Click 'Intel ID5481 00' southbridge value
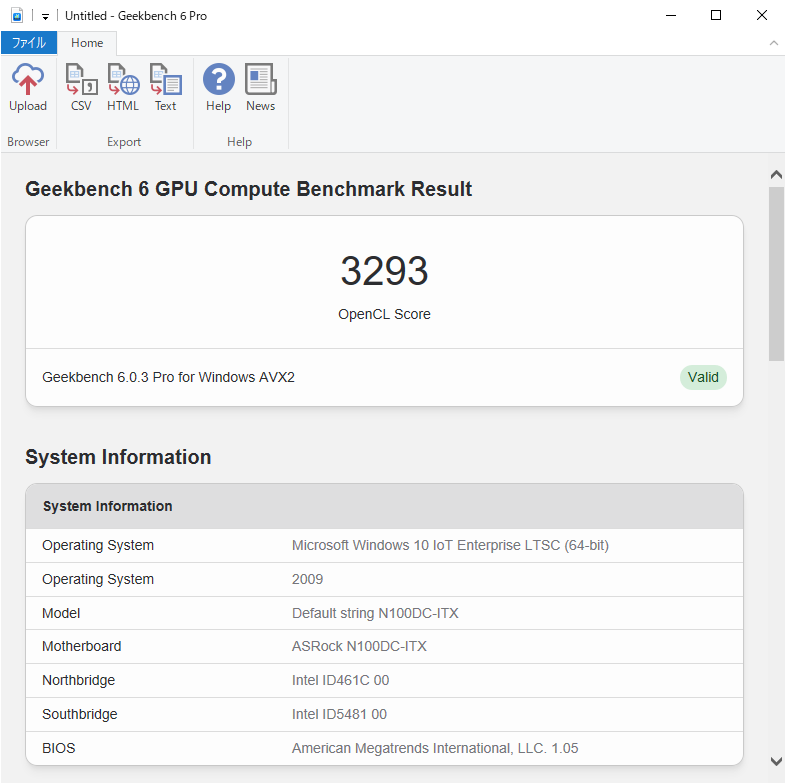The image size is (786, 784). (x=339, y=714)
